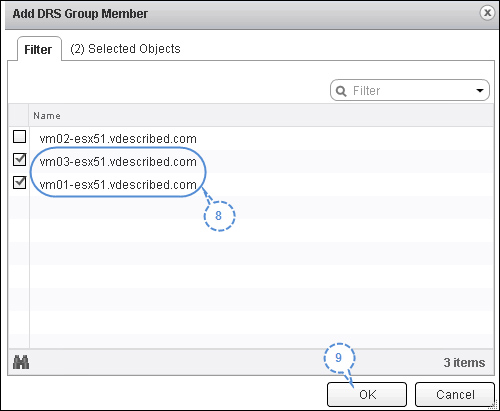The width and height of the screenshot is (500, 411).
Task: Click the 3 items count label
Action: coord(464,362)
